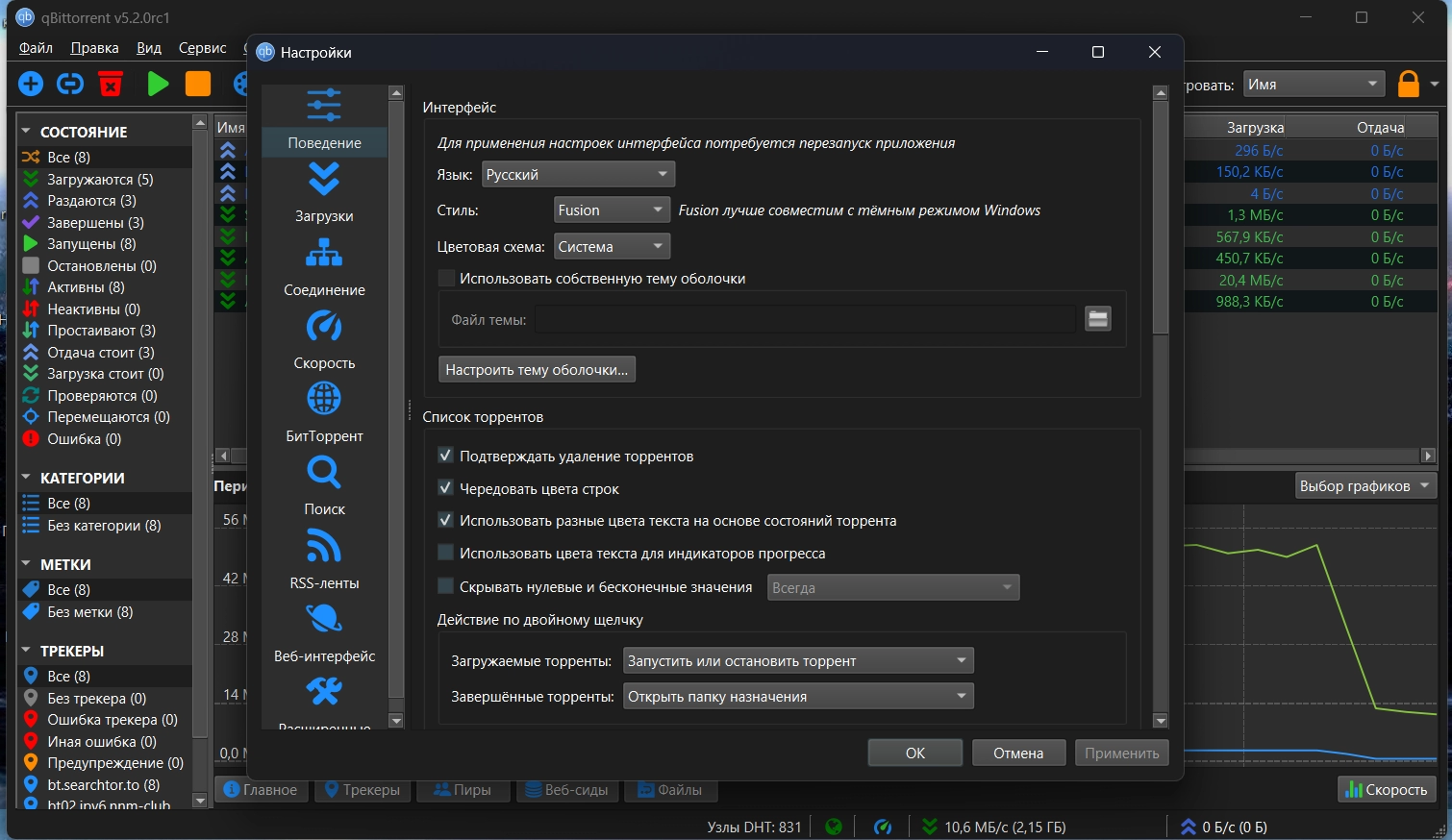Viewport: 1452px width, 840px height.
Task: Expand the Стиль Fusion dropdown
Action: 612,210
